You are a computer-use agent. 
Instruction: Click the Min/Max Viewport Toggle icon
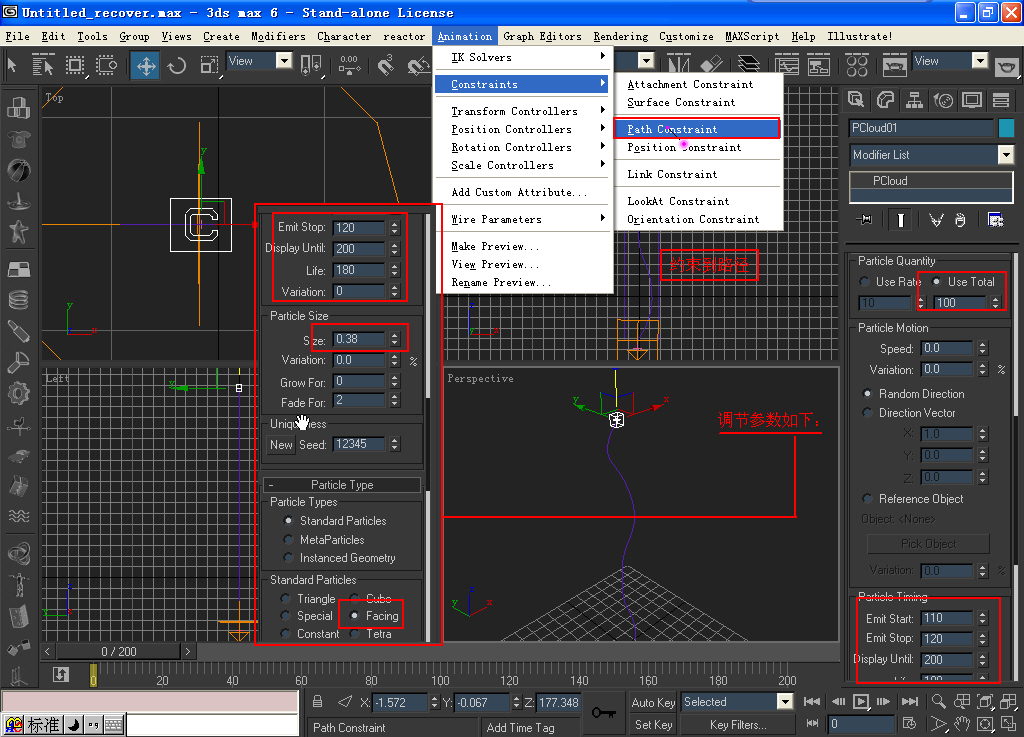[x=1009, y=724]
